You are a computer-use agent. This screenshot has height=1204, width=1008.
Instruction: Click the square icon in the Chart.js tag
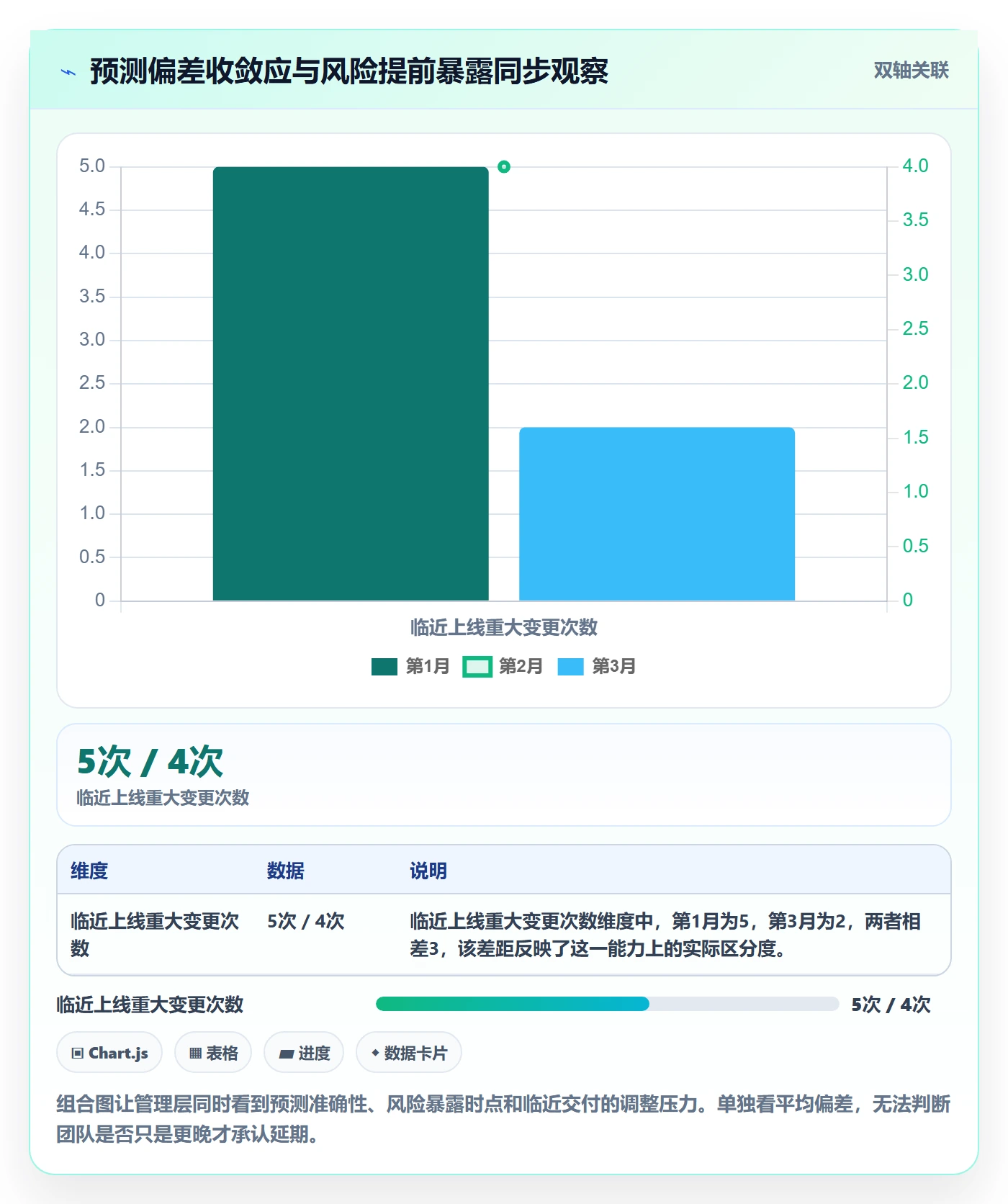[78, 1053]
